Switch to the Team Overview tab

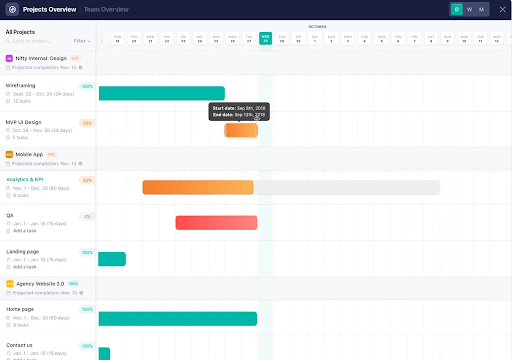pos(106,9)
